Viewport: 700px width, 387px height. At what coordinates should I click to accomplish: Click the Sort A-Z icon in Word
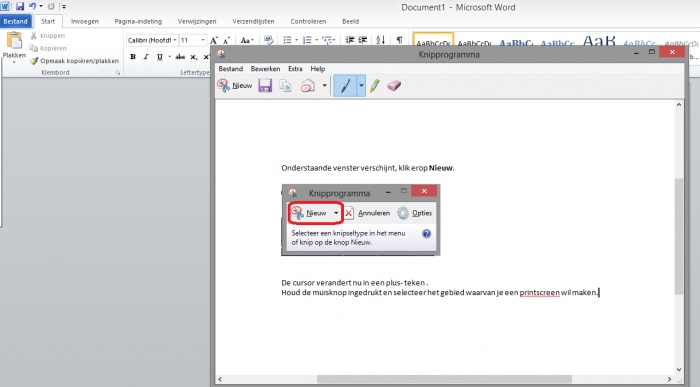pos(380,40)
